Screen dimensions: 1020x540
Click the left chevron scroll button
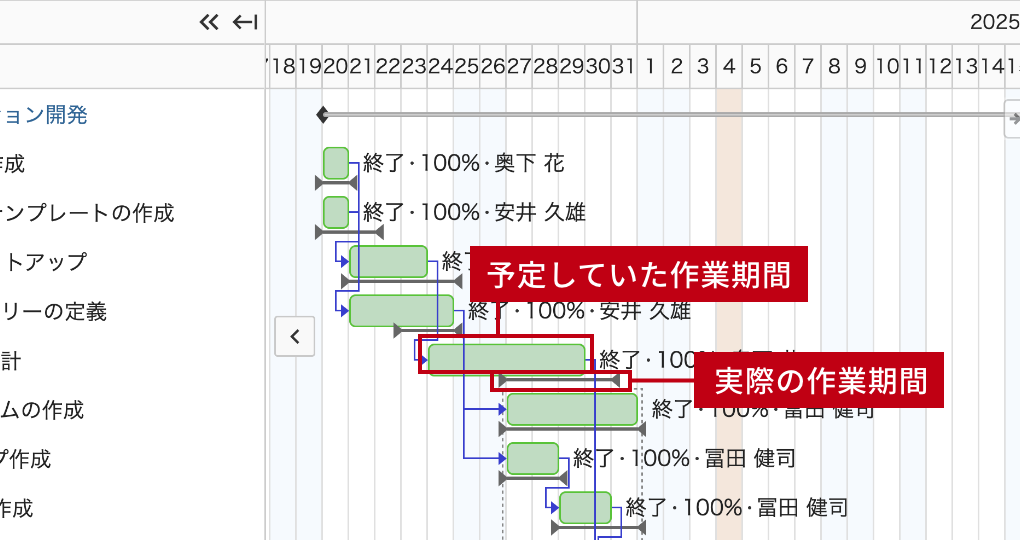[x=295, y=336]
